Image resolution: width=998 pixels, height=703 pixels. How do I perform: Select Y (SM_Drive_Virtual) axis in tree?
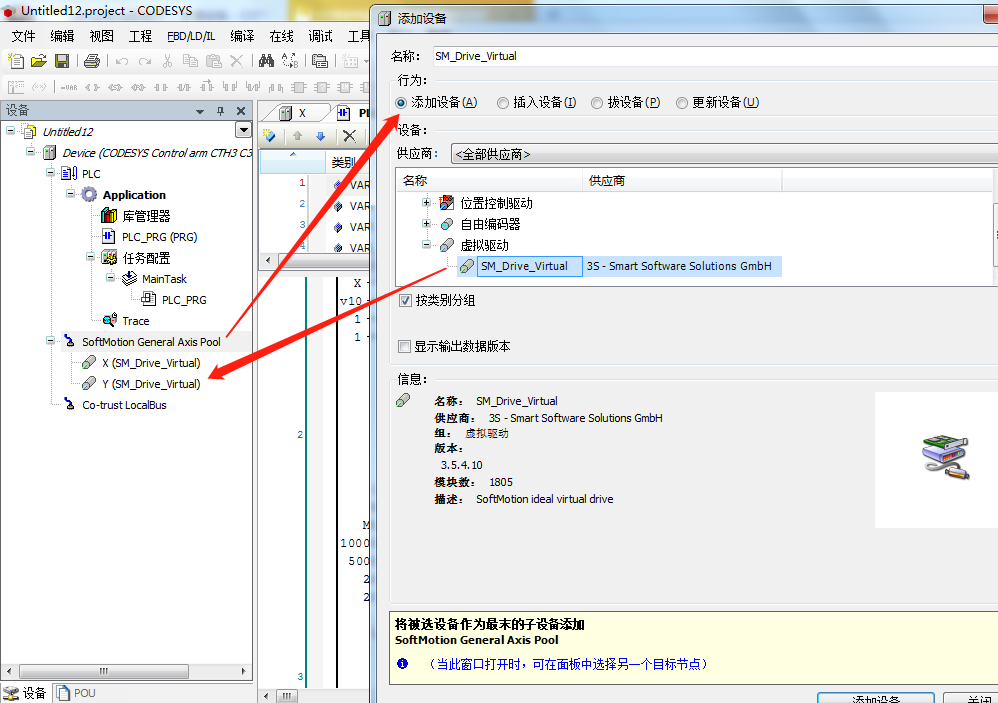click(x=151, y=384)
